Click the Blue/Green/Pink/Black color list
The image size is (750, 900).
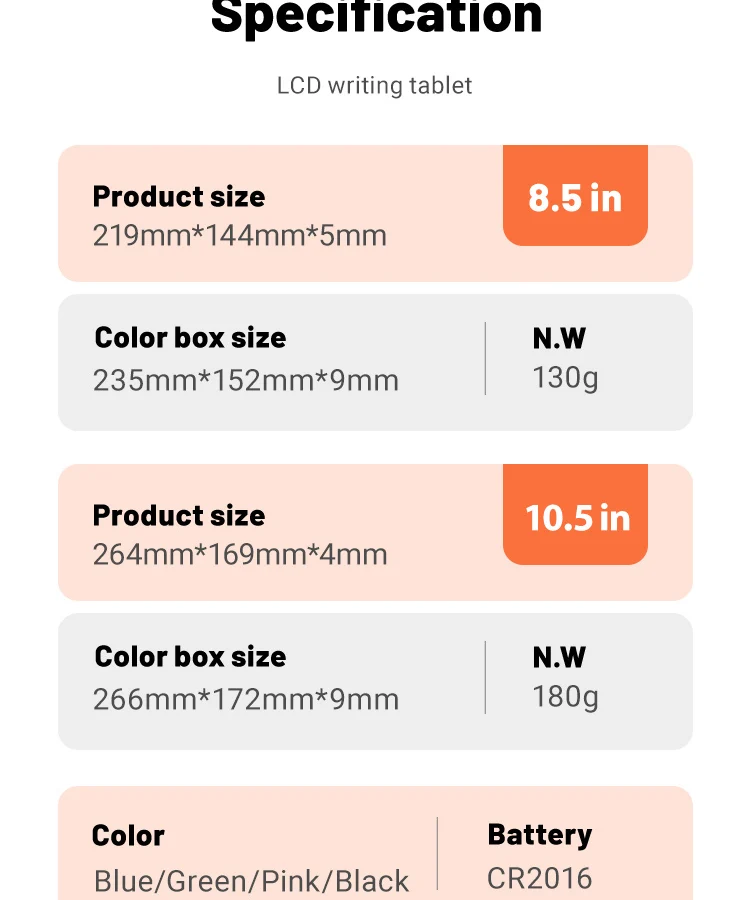[x=251, y=881]
